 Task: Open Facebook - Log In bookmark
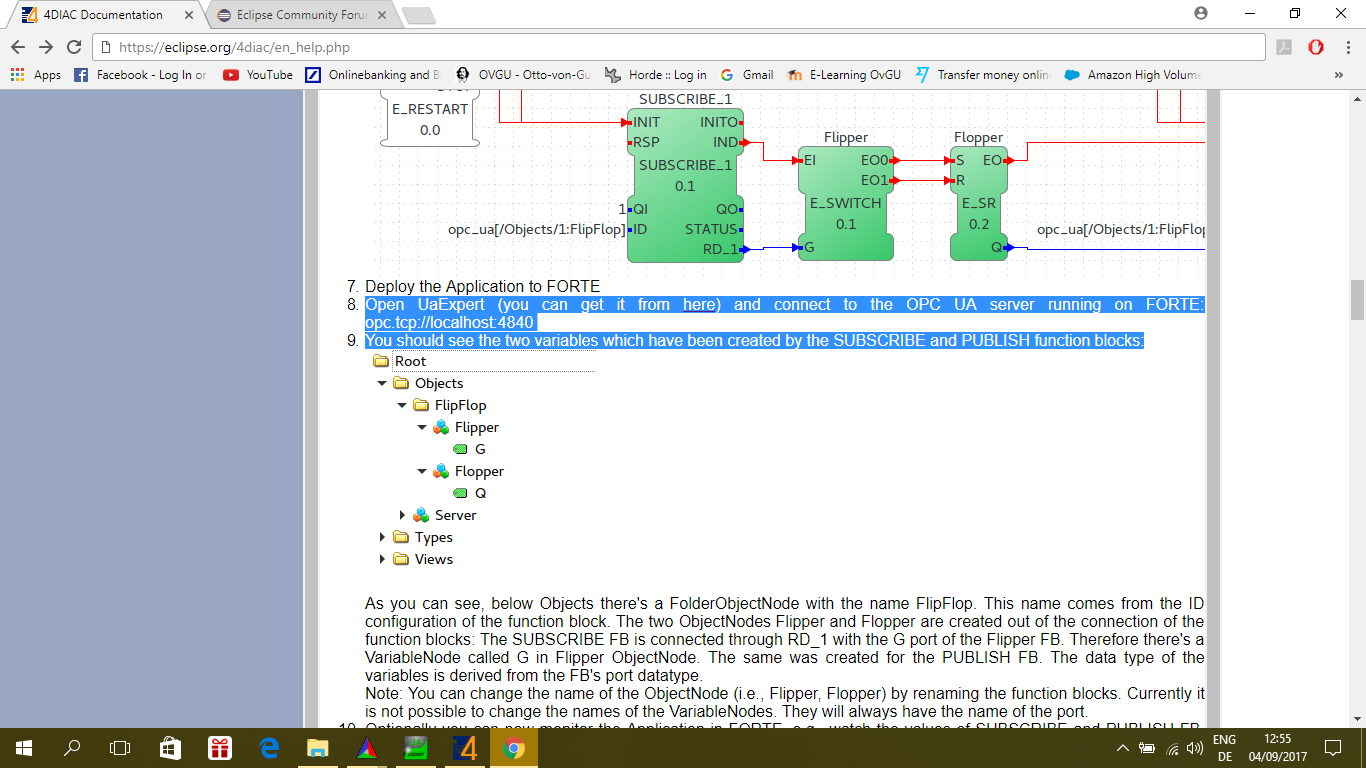141,75
